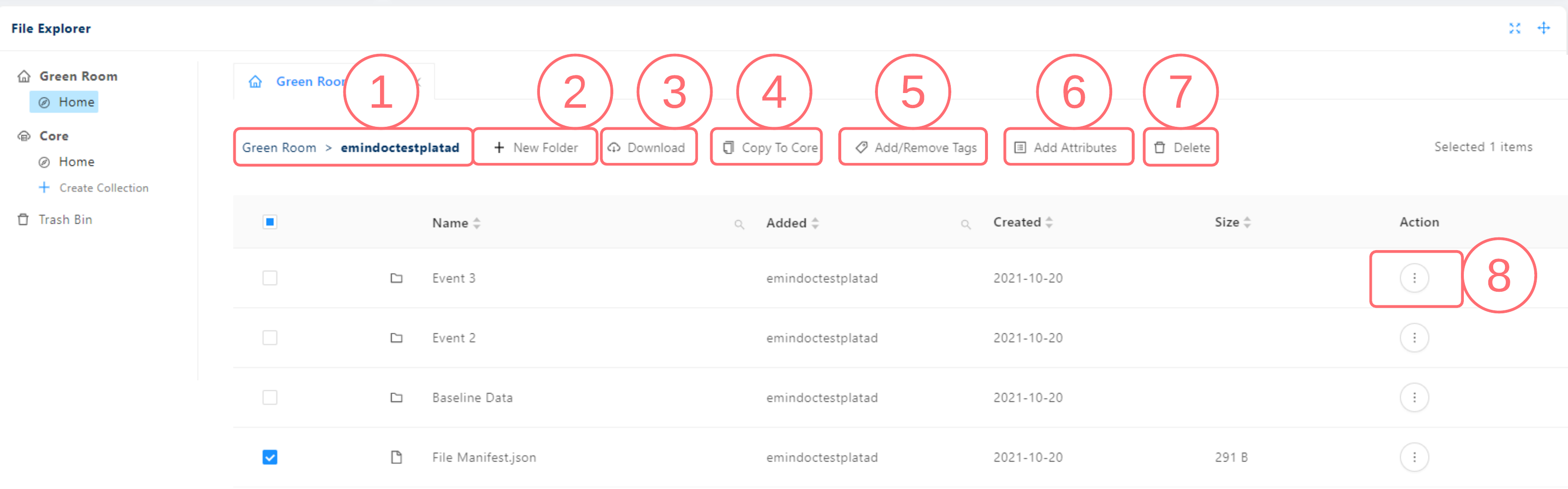Open Add/Remove Tags with the tag icon
Viewport: 1568px width, 489px height.
click(861, 147)
